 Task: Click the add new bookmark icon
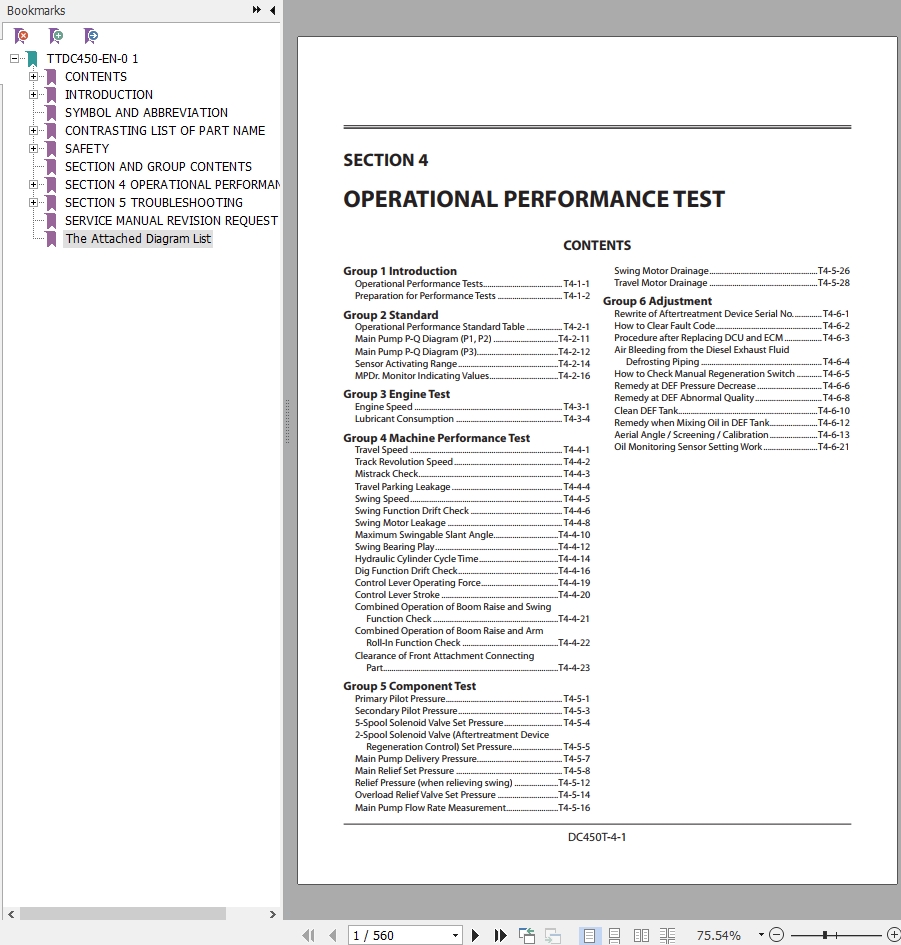tap(56, 36)
